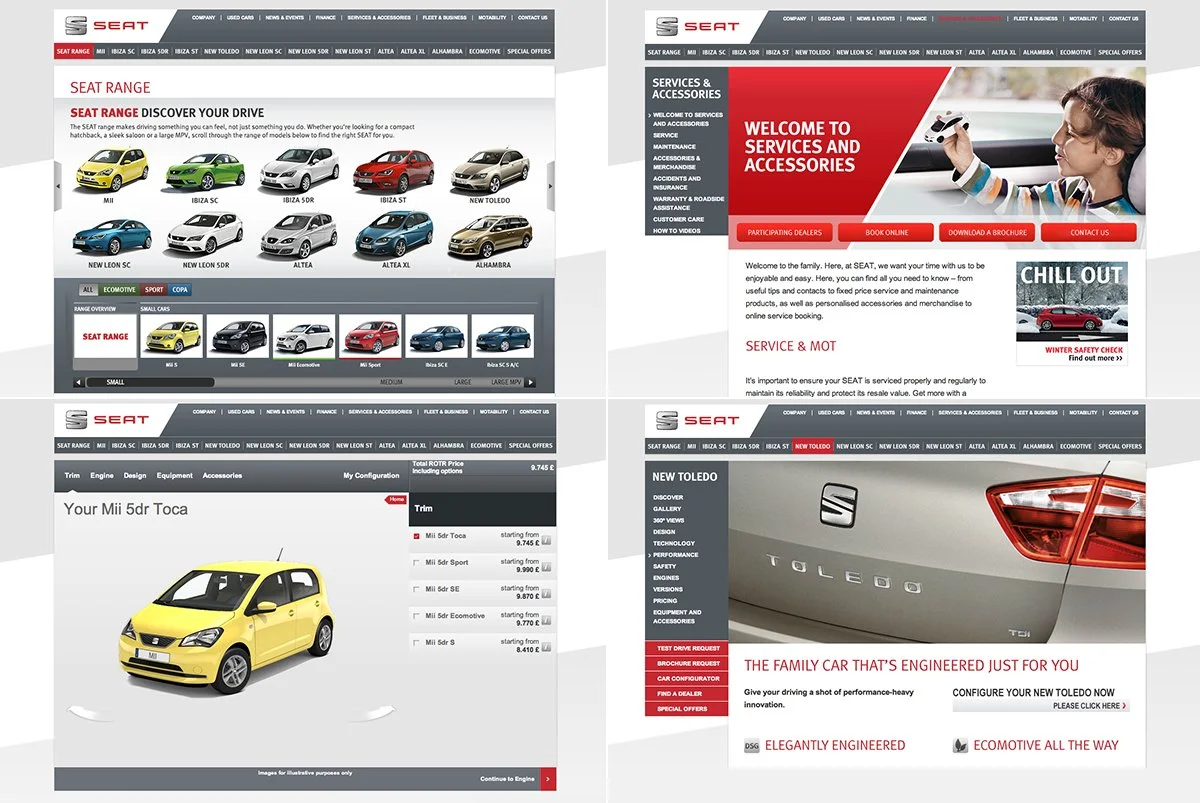The image size is (1200, 803).
Task: Open the Mii Sport thumbnail in small cars
Action: pos(369,336)
